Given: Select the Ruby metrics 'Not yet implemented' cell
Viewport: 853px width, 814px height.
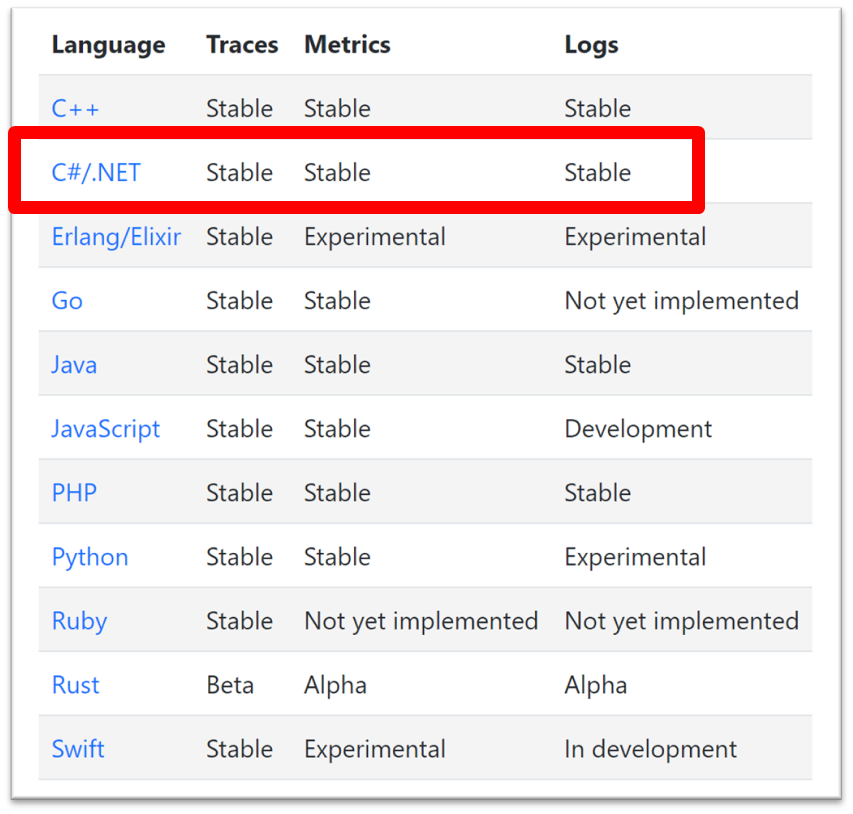Looking at the screenshot, I should [x=421, y=621].
